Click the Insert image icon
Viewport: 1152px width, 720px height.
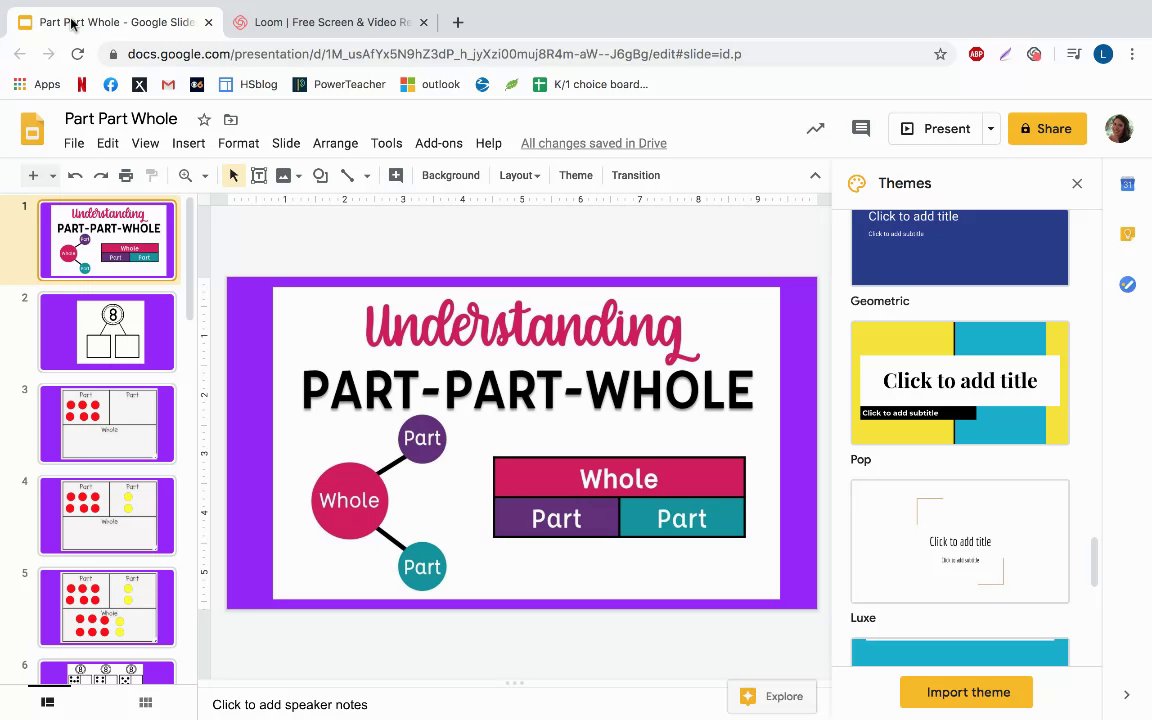(x=284, y=176)
